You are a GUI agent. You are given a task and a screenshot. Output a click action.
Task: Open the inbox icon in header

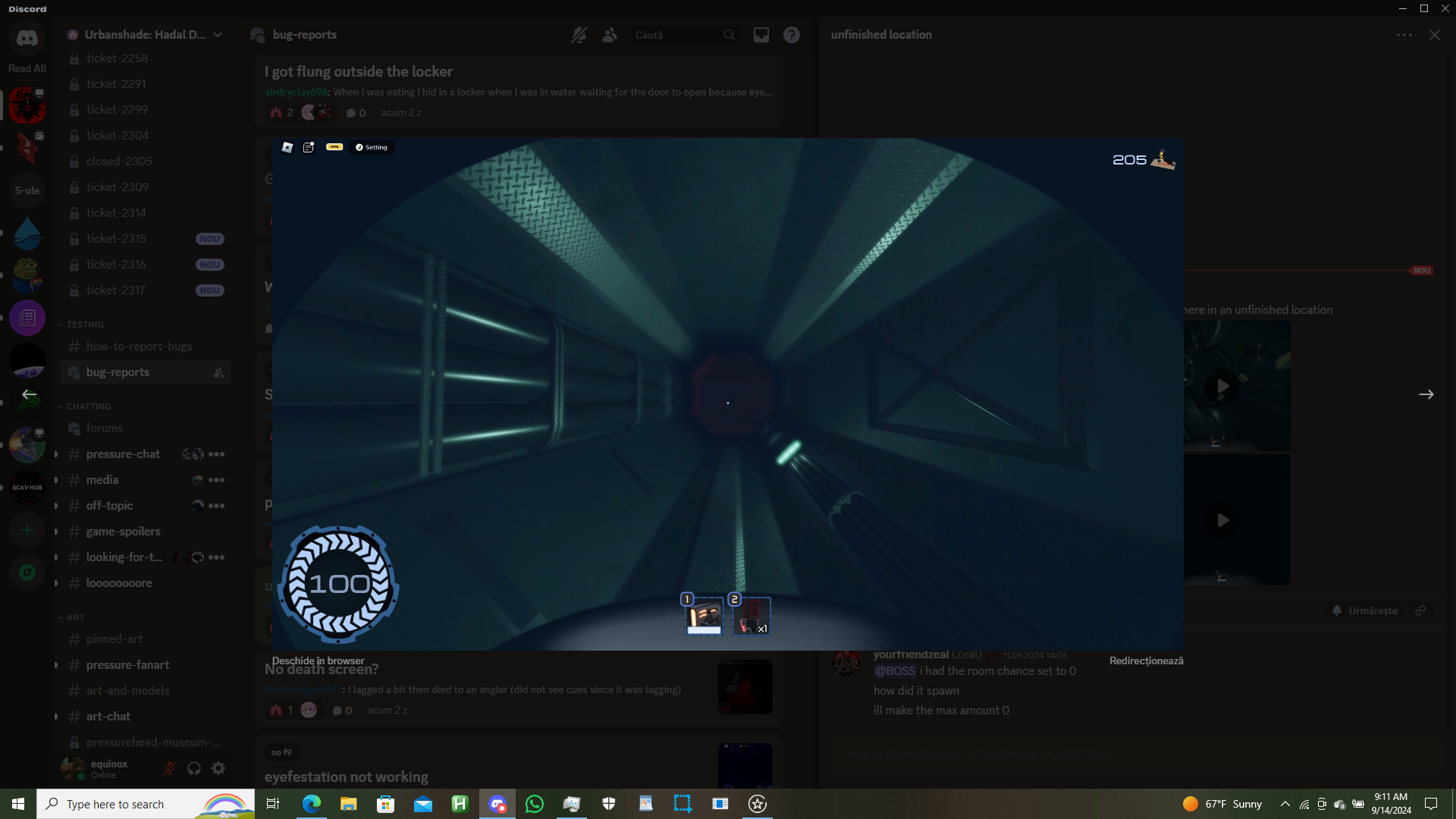tap(761, 35)
